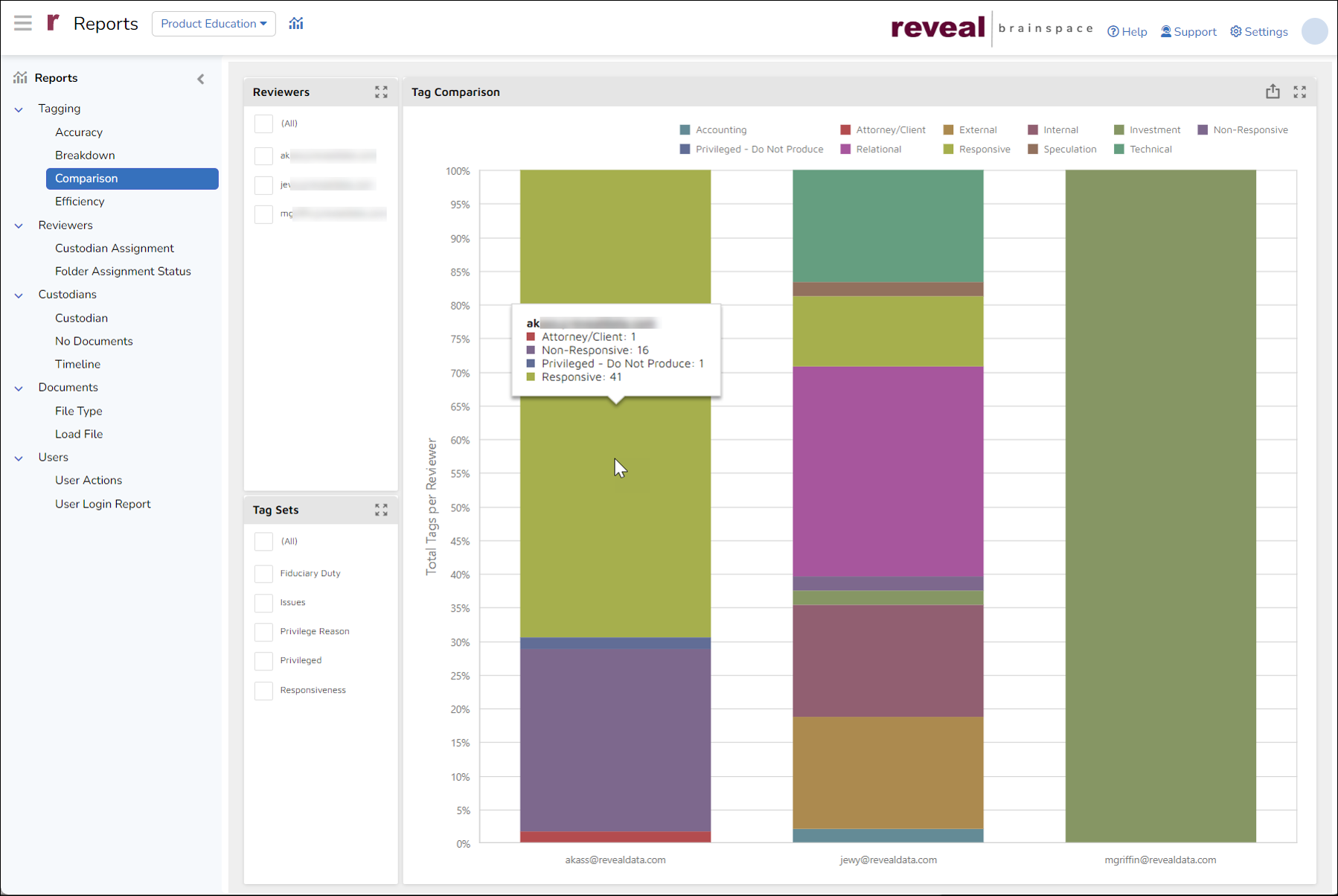Click the reveal brainspace logo
The image size is (1338, 896).
tap(992, 29)
